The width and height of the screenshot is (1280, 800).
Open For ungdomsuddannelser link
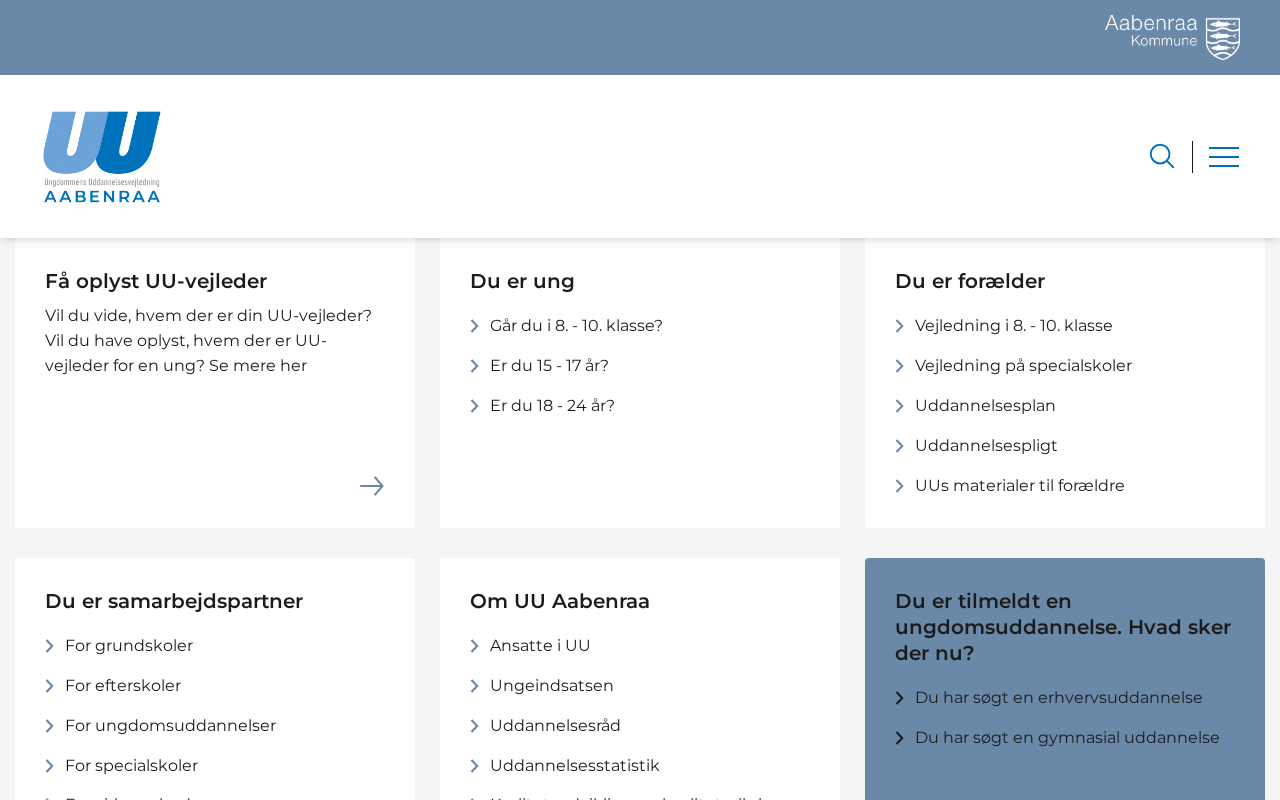pyautogui.click(x=170, y=726)
